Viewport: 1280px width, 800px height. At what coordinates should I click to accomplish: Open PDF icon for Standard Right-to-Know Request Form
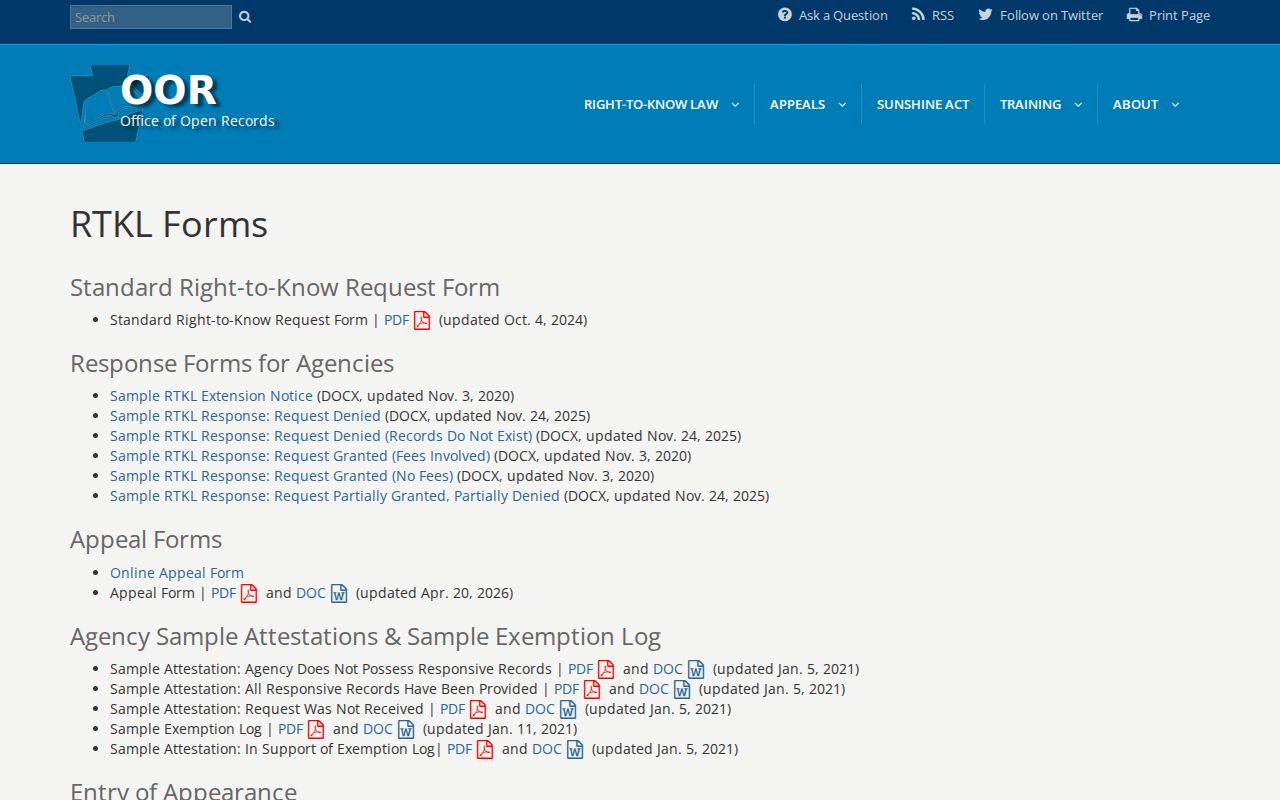coord(422,321)
